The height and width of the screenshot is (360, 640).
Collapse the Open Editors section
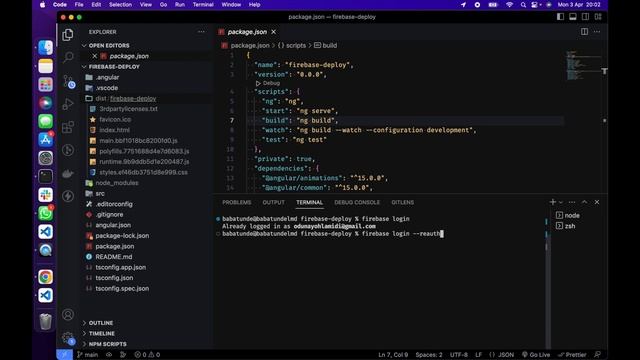click(109, 46)
